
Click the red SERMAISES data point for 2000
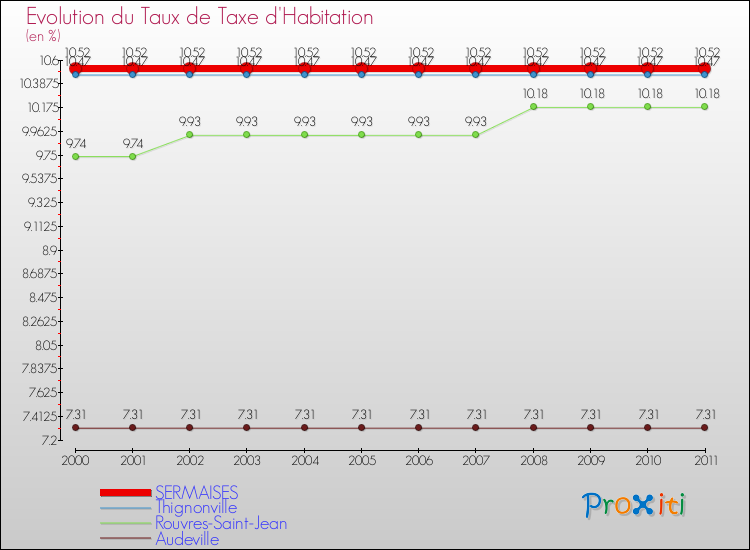(x=76, y=68)
